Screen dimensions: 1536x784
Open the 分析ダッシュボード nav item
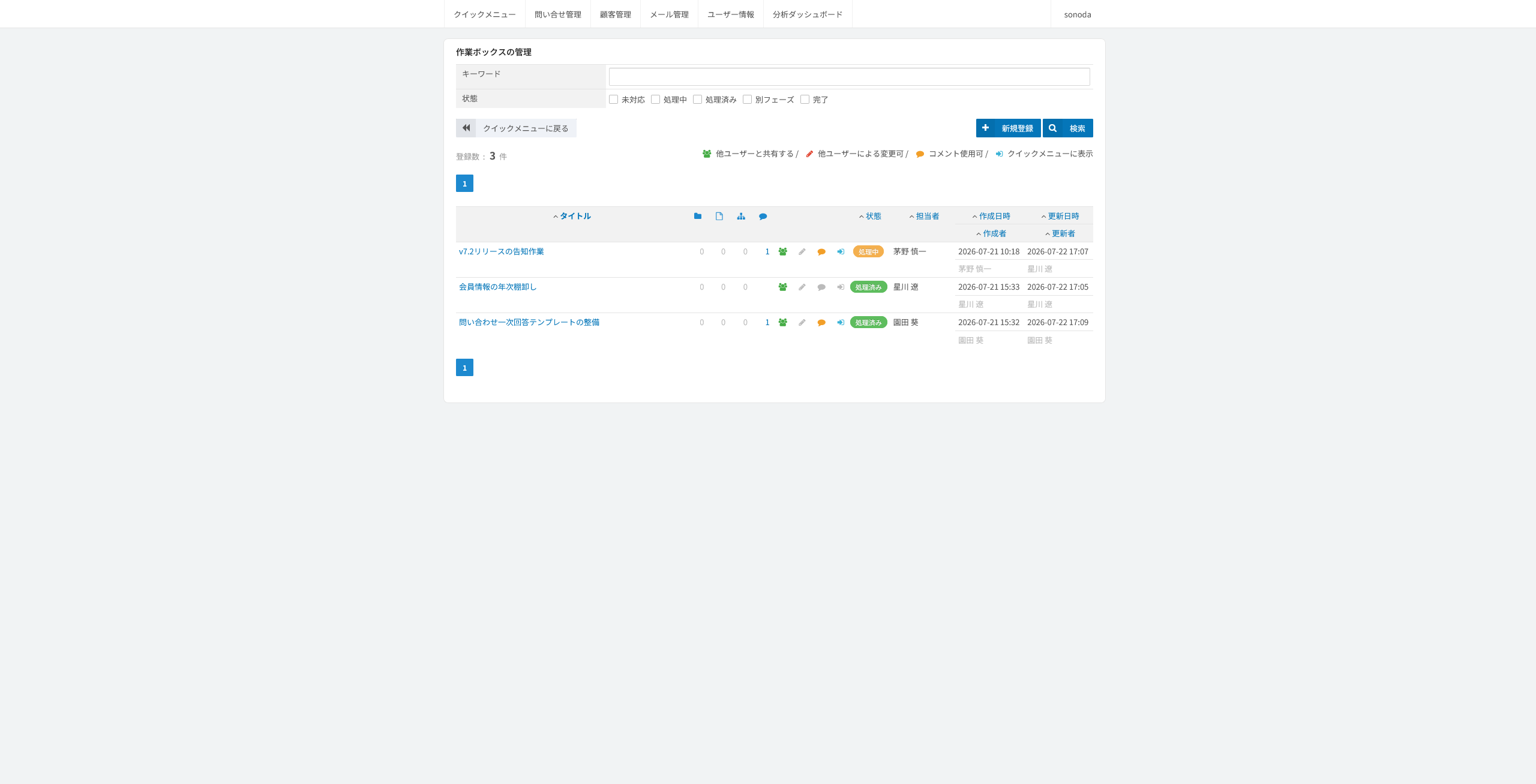pos(808,14)
